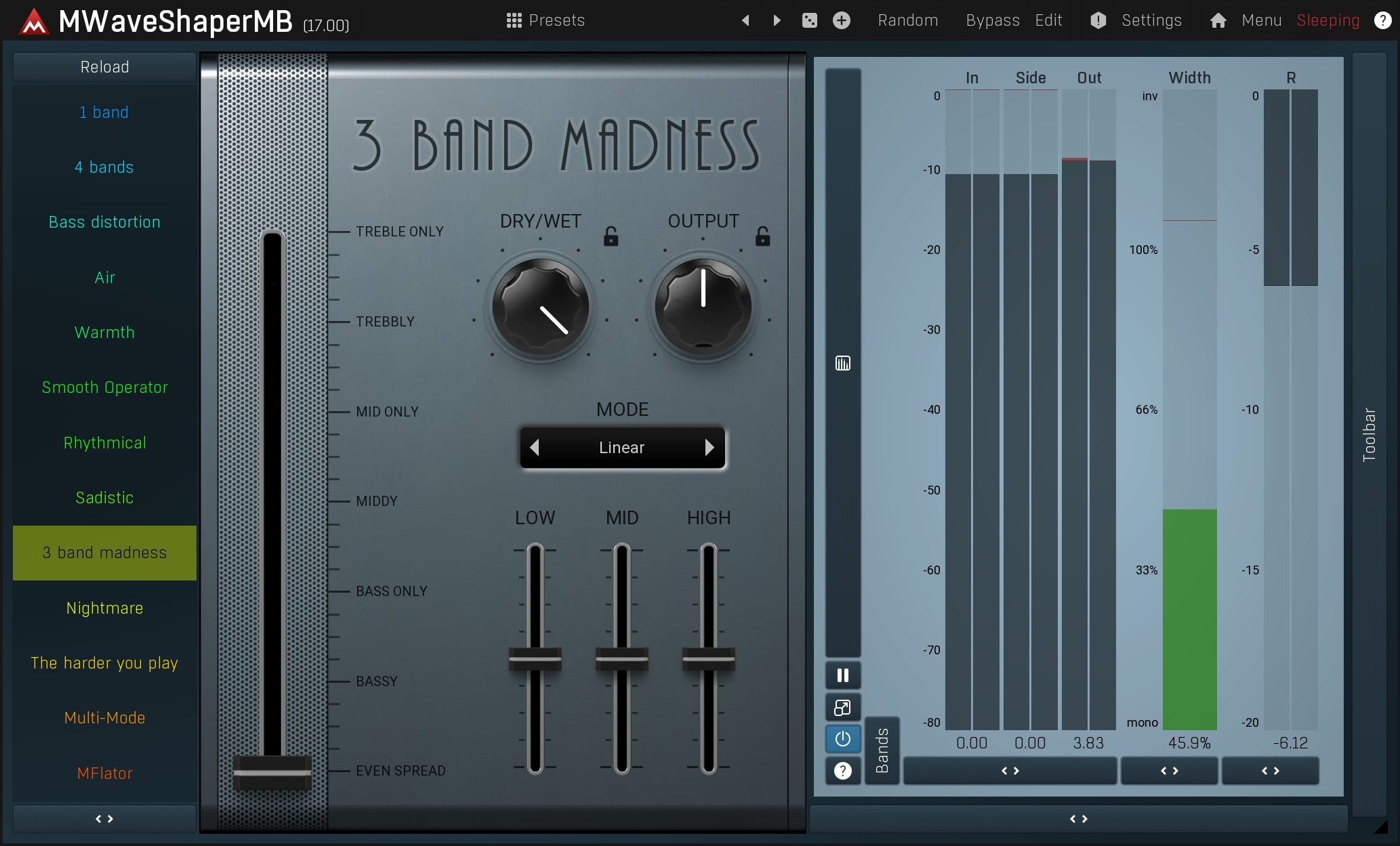Select next Mode with right arrow

(x=709, y=448)
